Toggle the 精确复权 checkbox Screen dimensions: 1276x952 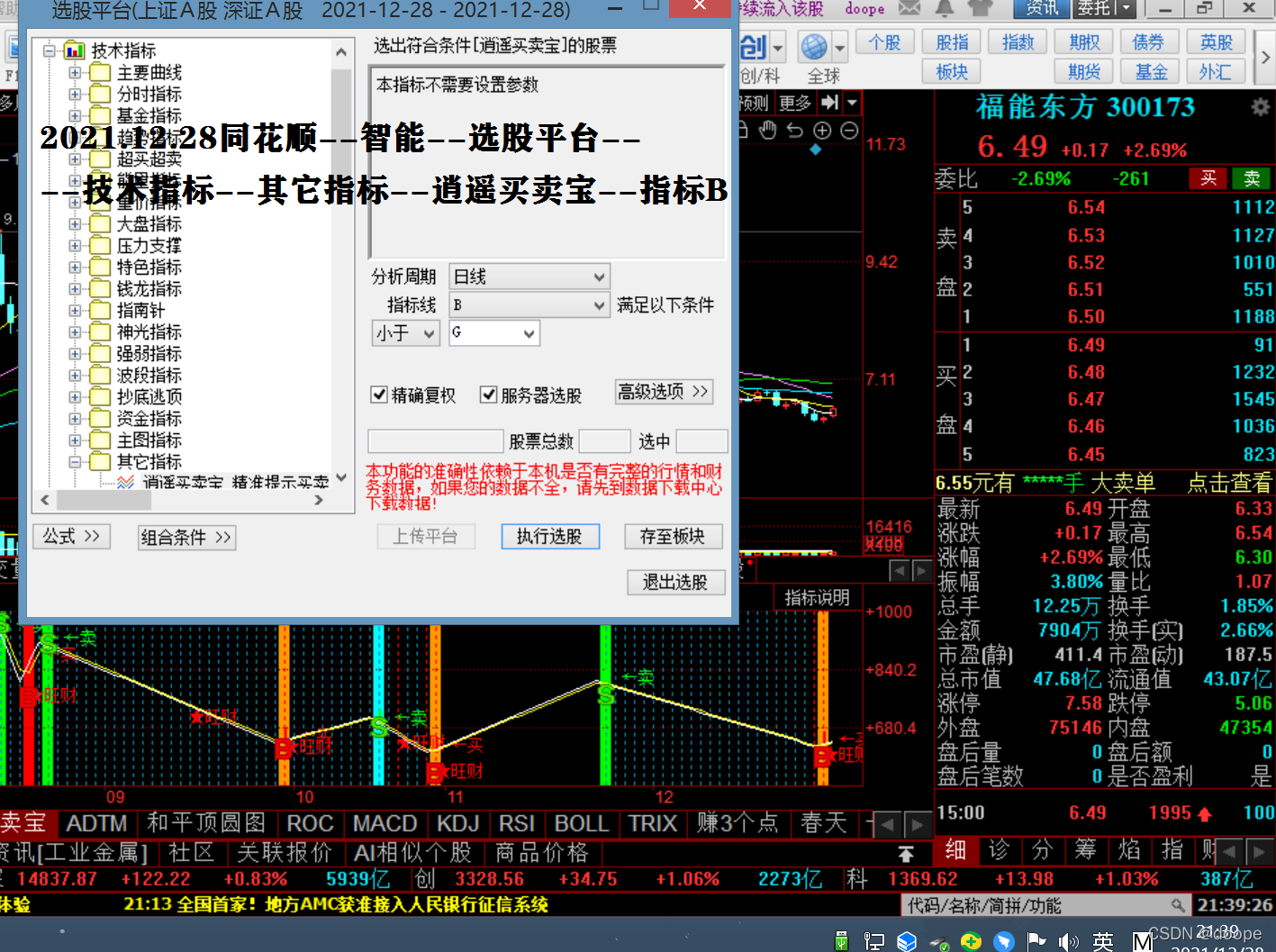tap(379, 394)
